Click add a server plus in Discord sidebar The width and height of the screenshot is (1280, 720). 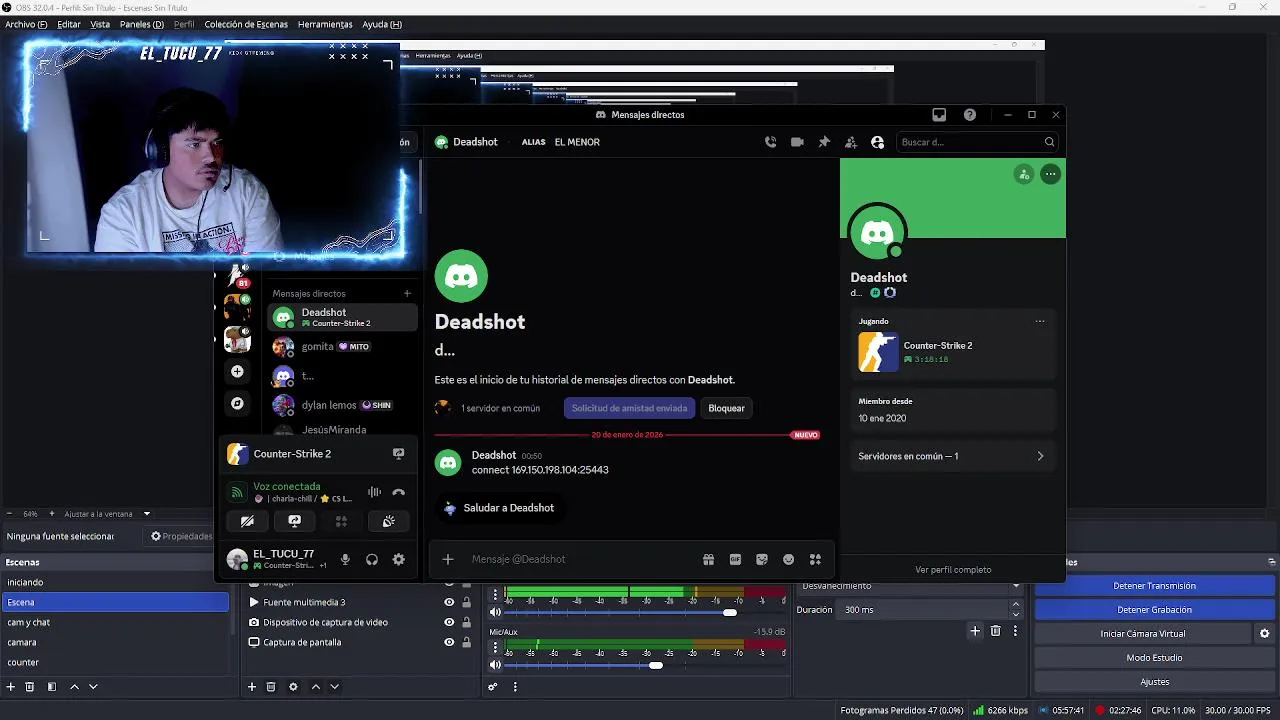tap(237, 371)
